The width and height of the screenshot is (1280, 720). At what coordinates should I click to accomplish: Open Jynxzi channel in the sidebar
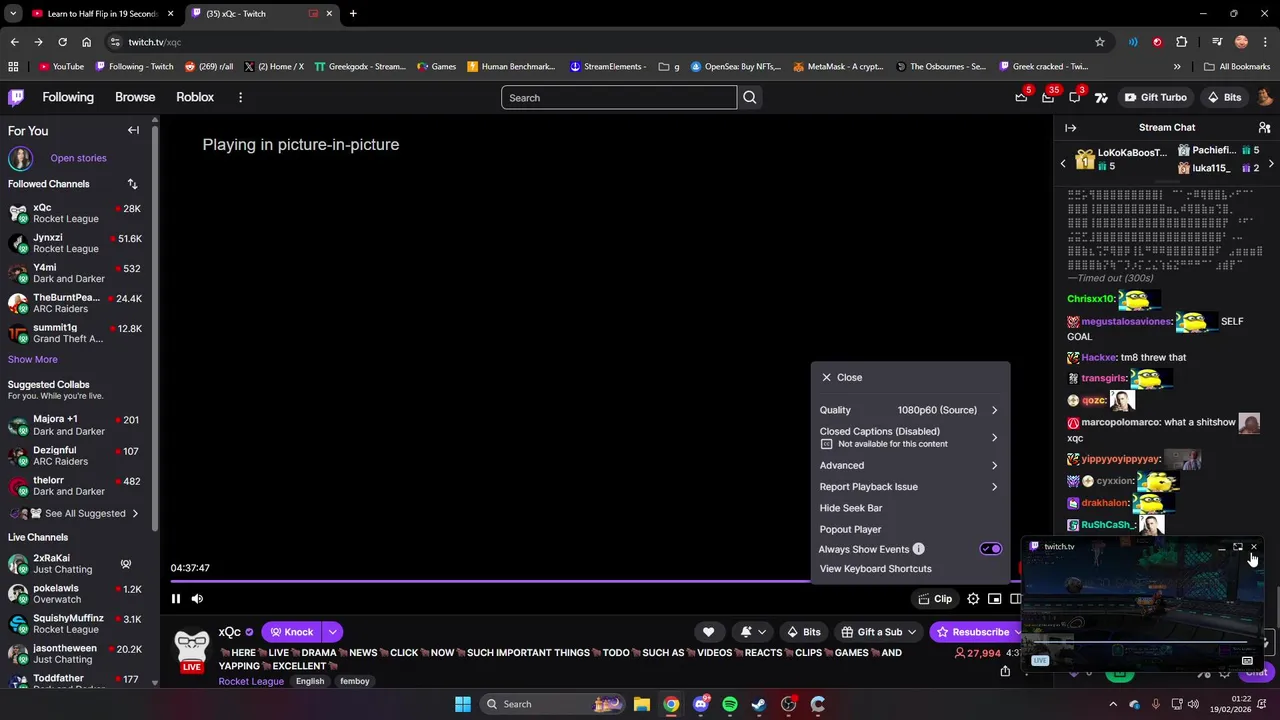tap(76, 243)
